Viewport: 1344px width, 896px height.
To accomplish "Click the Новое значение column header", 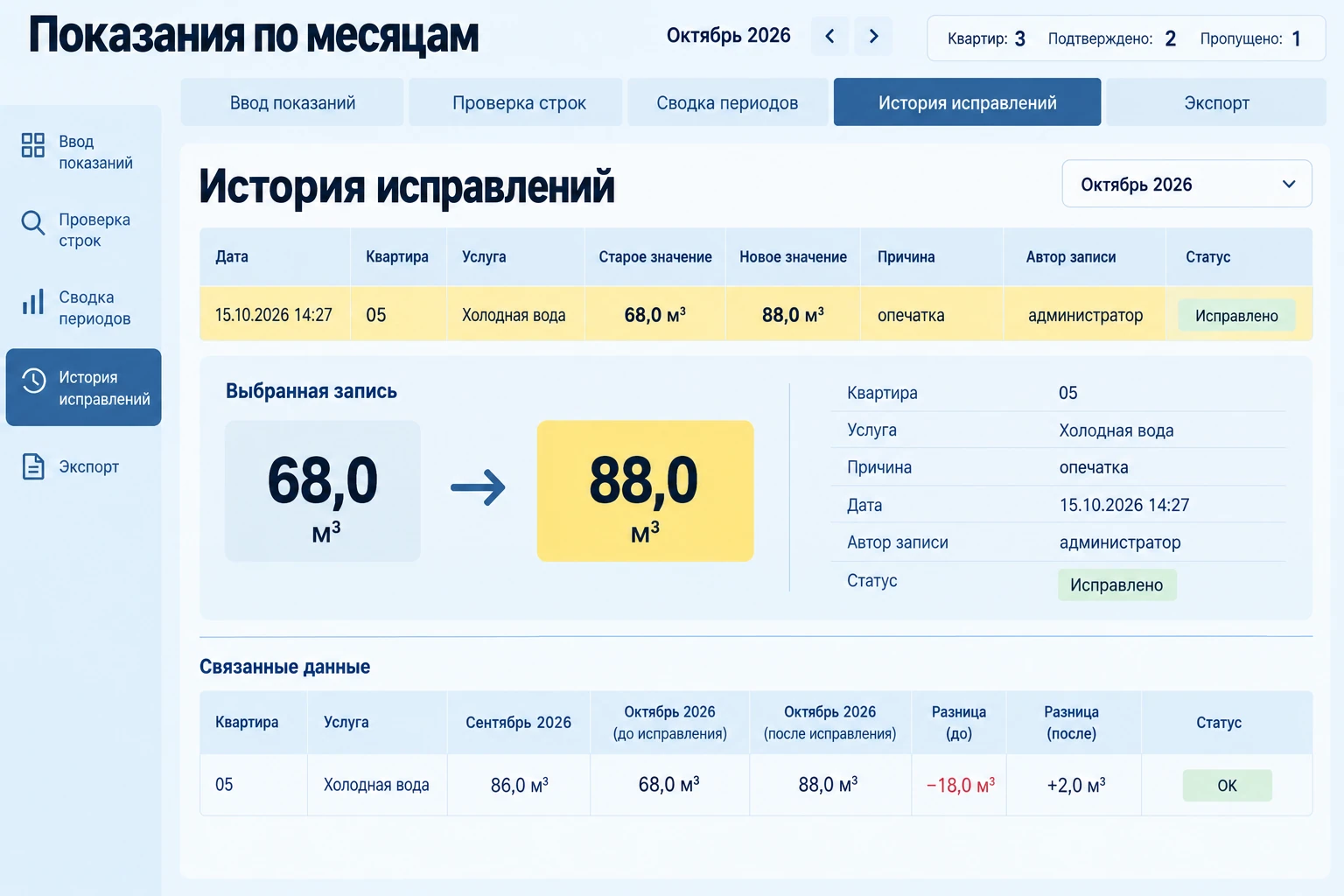I will click(x=793, y=256).
